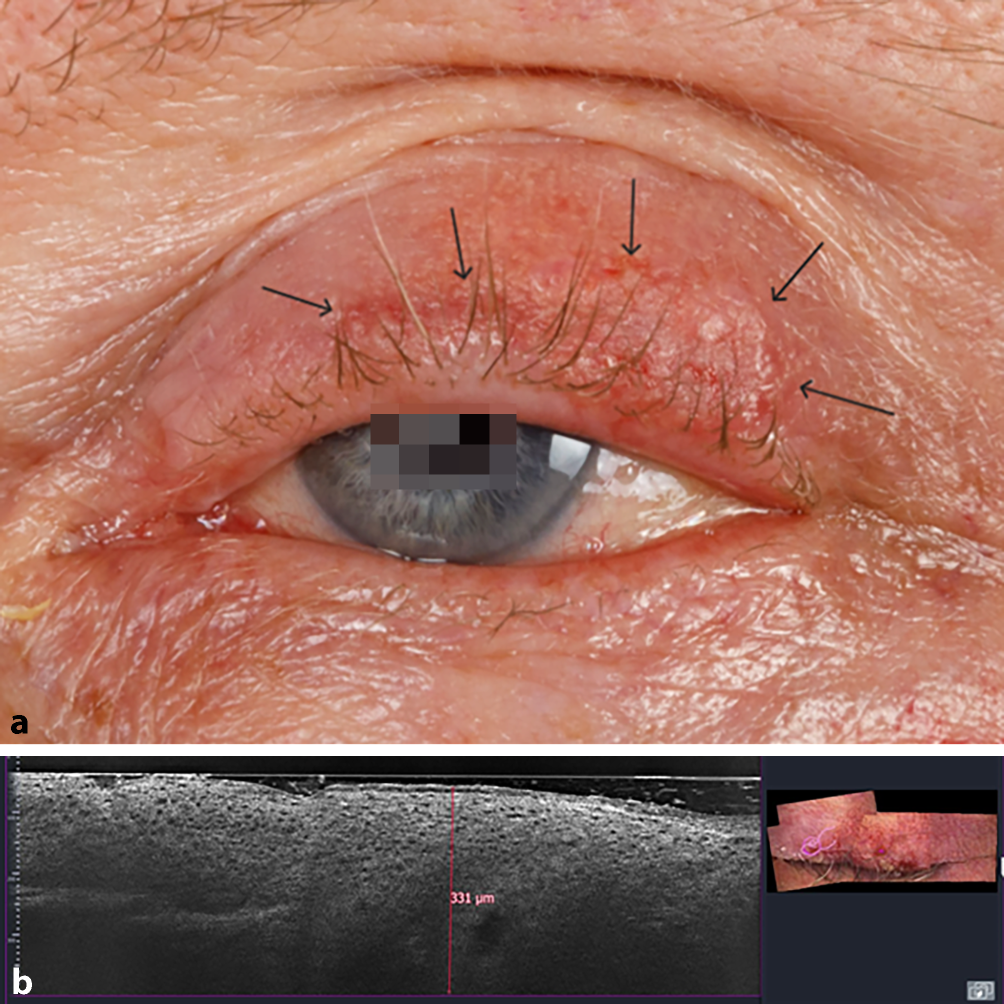Screen dimensions: 1004x1004
Task: Open the stitched skin surface thumbnail image
Action: [882, 840]
